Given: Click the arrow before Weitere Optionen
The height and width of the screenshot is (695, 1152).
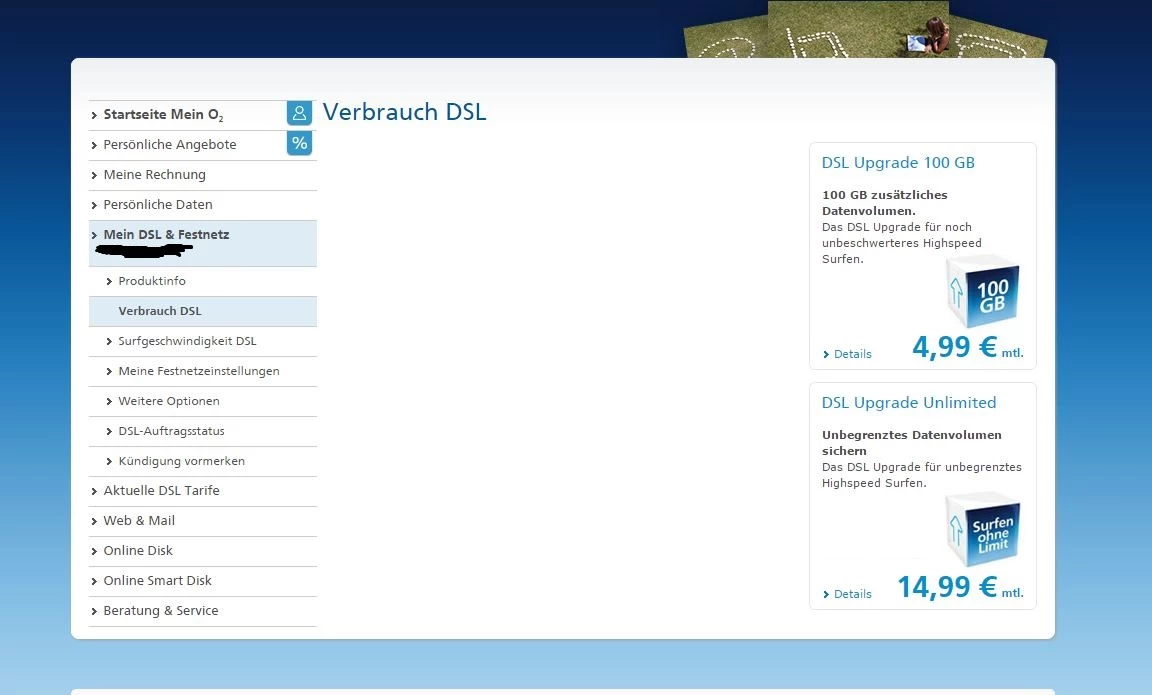Looking at the screenshot, I should point(109,402).
